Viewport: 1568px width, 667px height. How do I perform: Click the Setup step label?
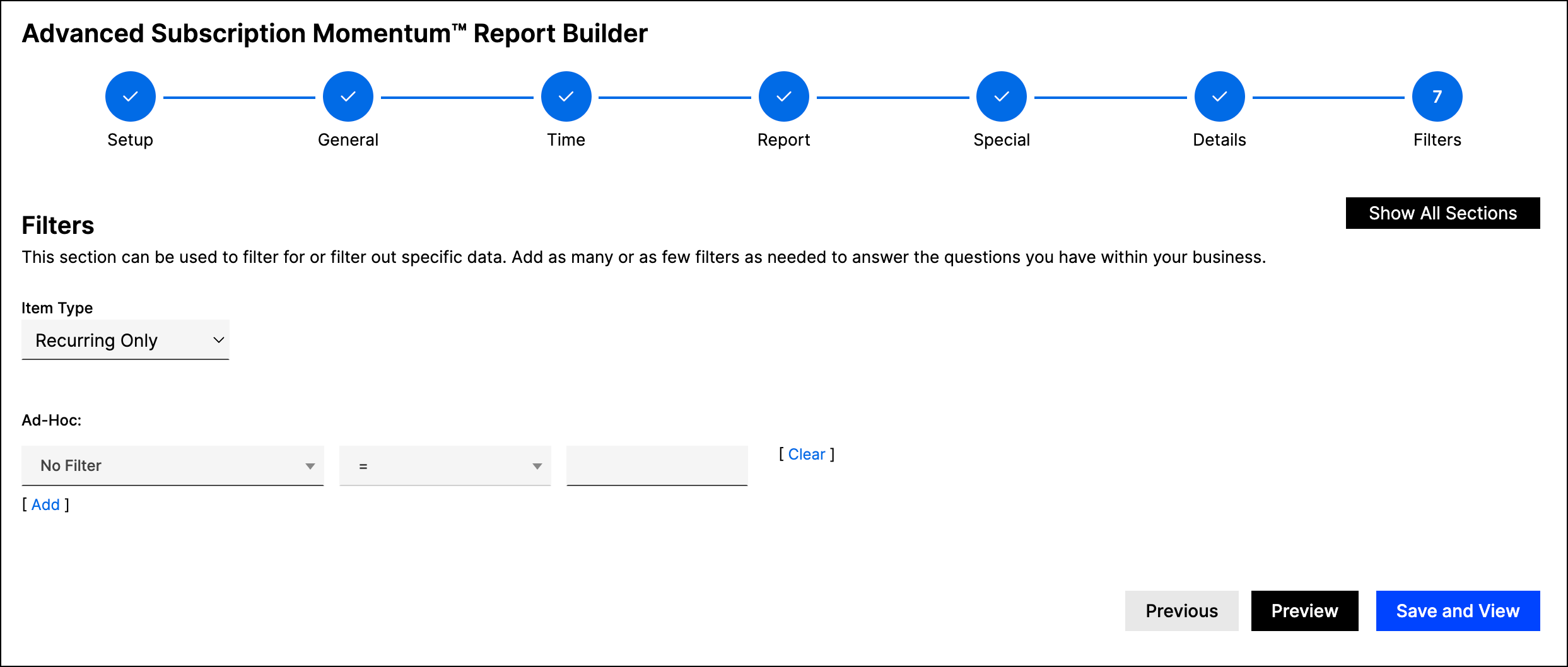point(131,140)
